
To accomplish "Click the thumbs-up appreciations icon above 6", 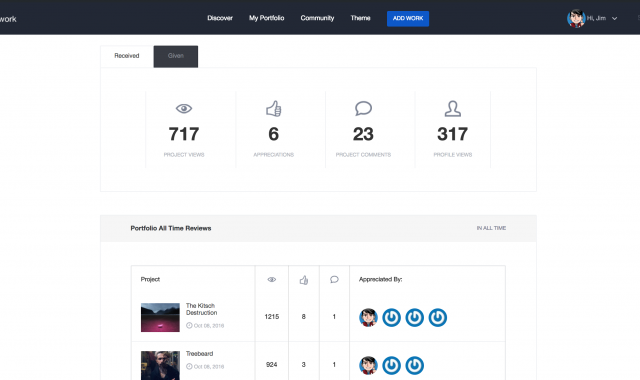I will coord(273,109).
